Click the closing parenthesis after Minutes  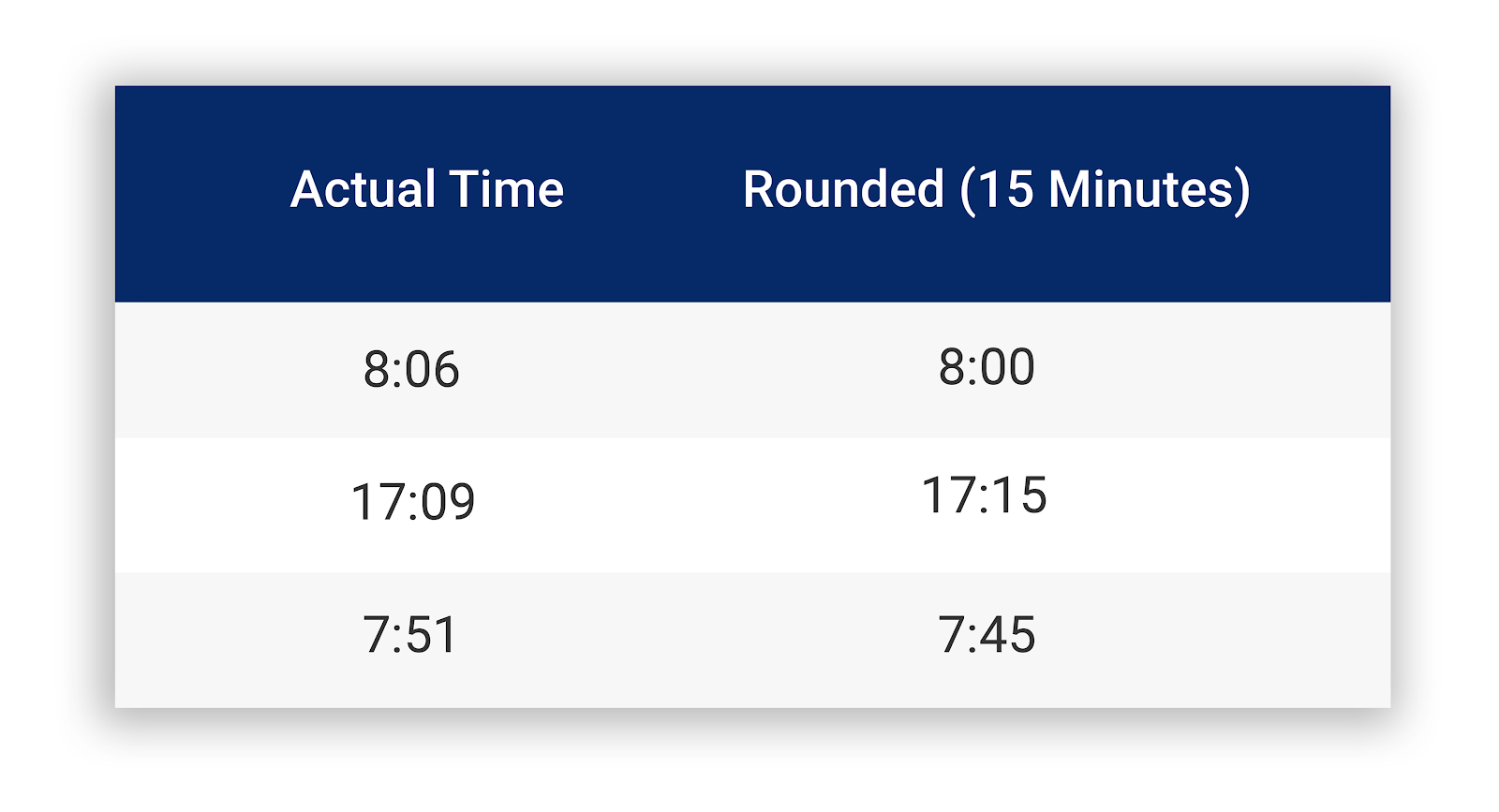[1243, 191]
